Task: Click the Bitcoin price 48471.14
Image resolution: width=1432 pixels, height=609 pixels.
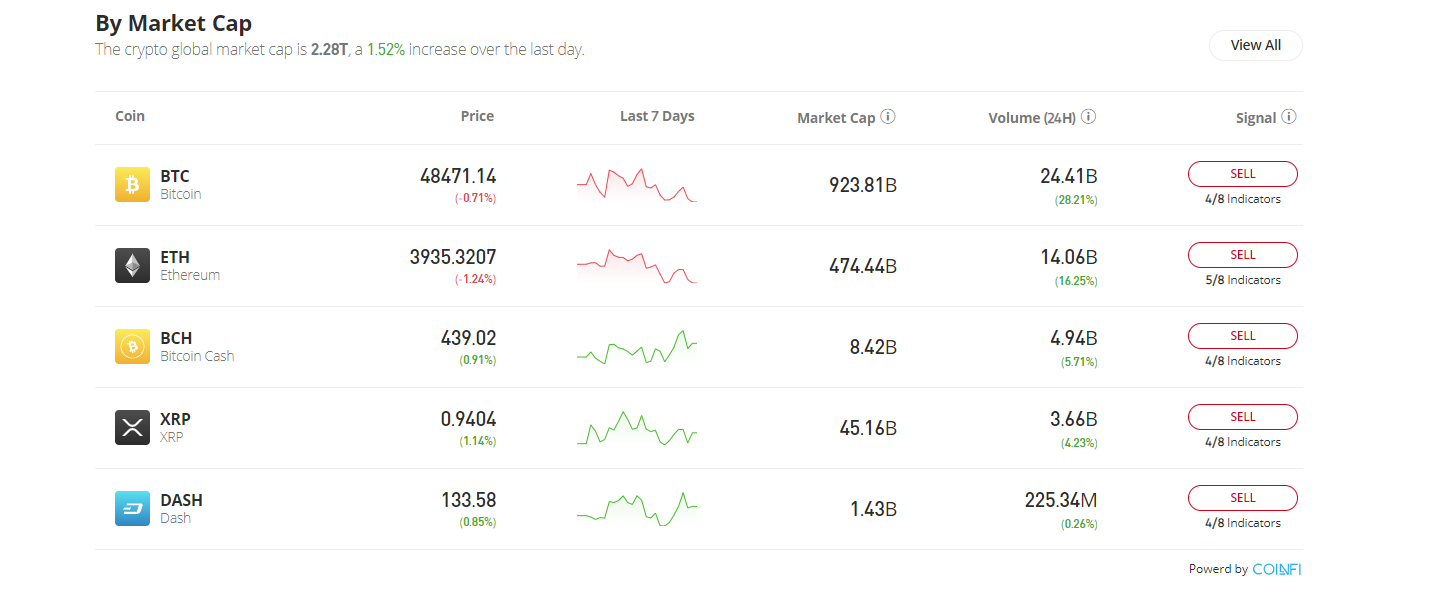Action: (x=458, y=176)
